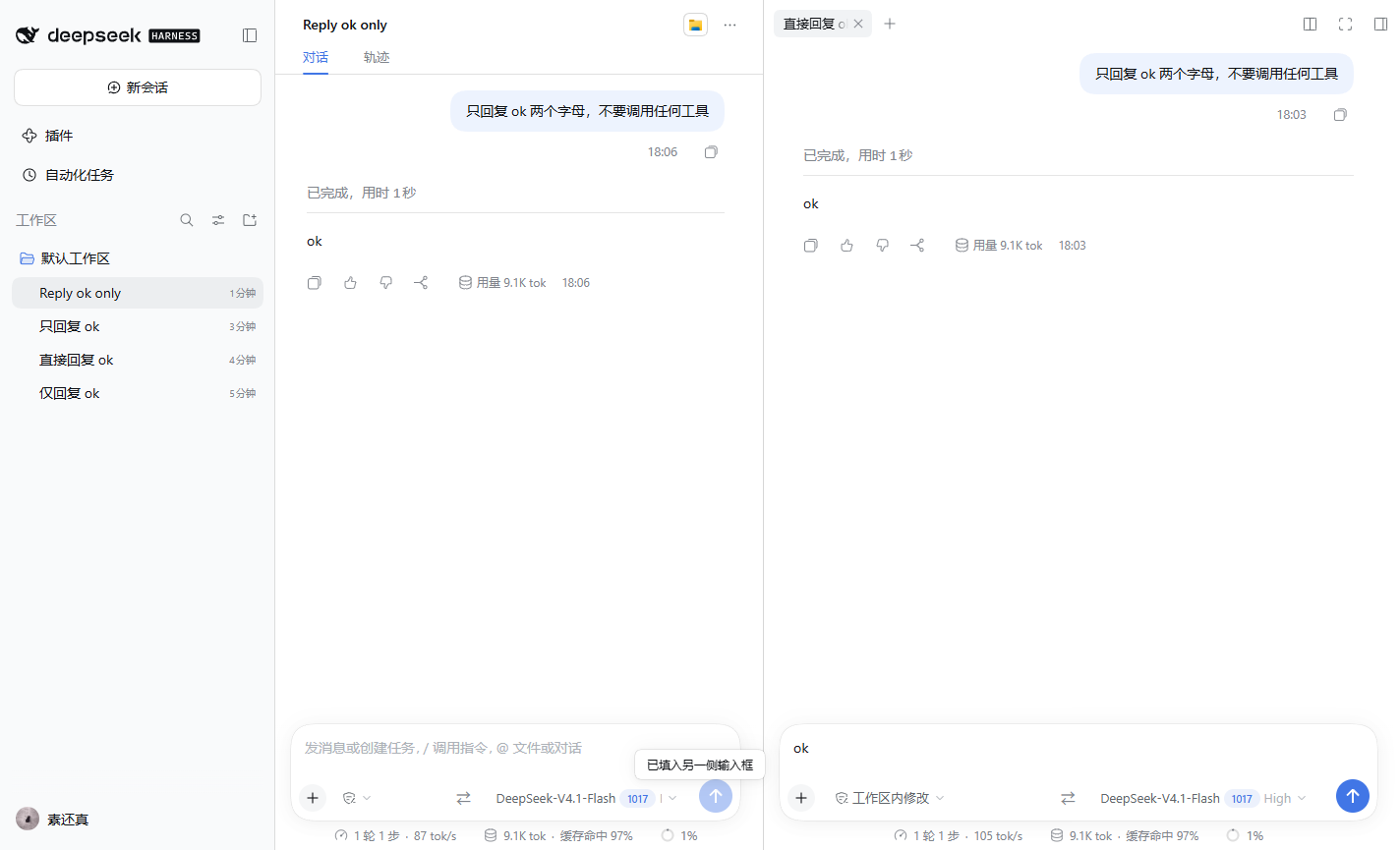Start a new conversation with 新会话
This screenshot has height=850, width=1400.
tap(138, 87)
